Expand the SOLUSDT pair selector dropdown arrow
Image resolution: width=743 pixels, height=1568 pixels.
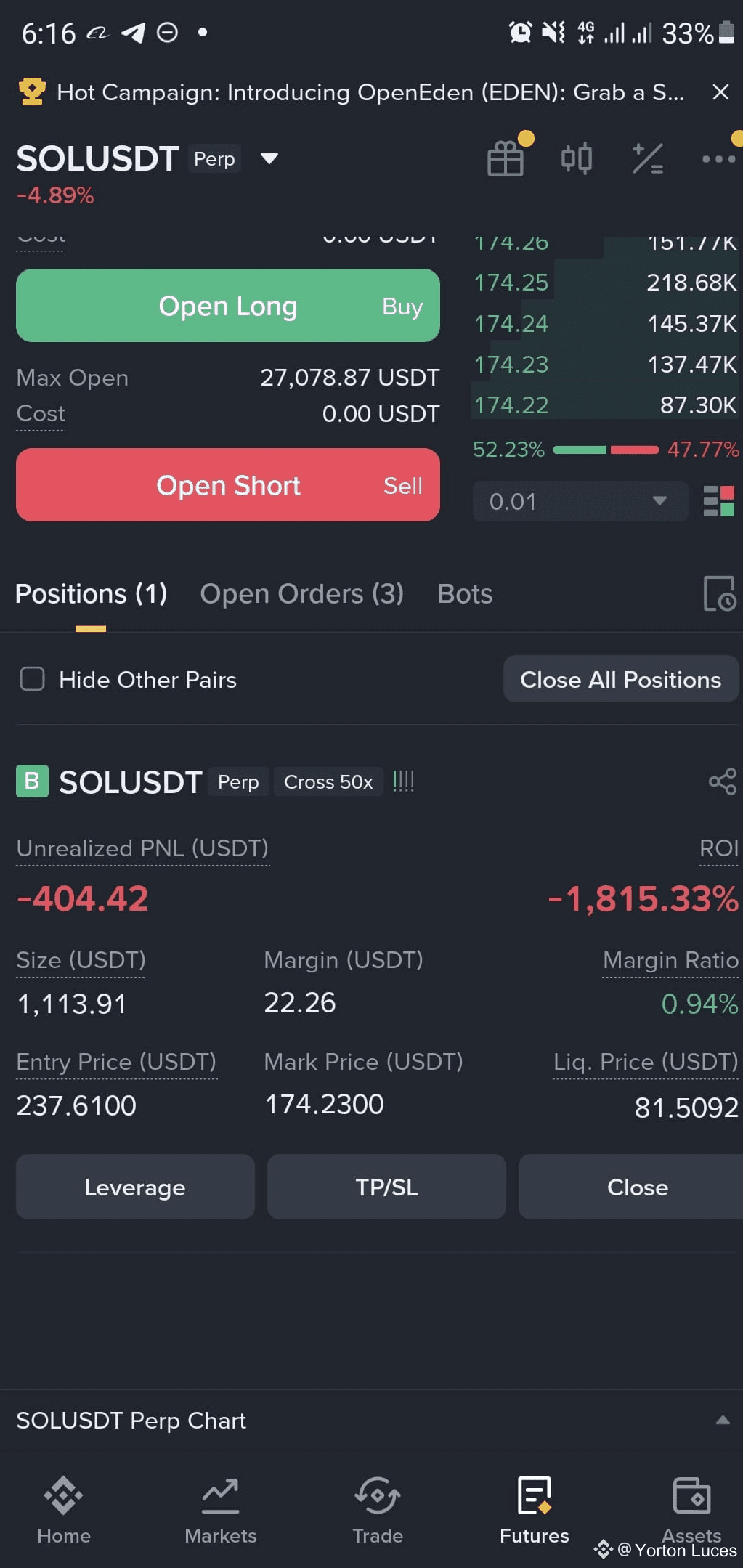coord(269,158)
